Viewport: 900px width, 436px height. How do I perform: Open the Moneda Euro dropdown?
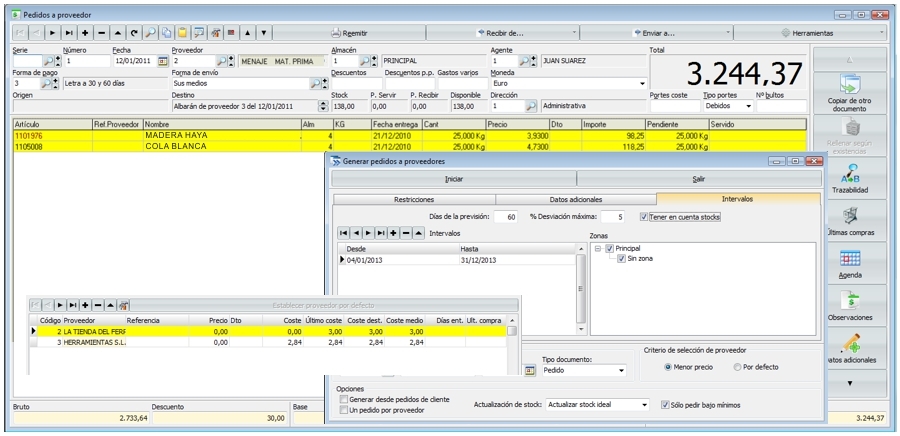(x=642, y=84)
